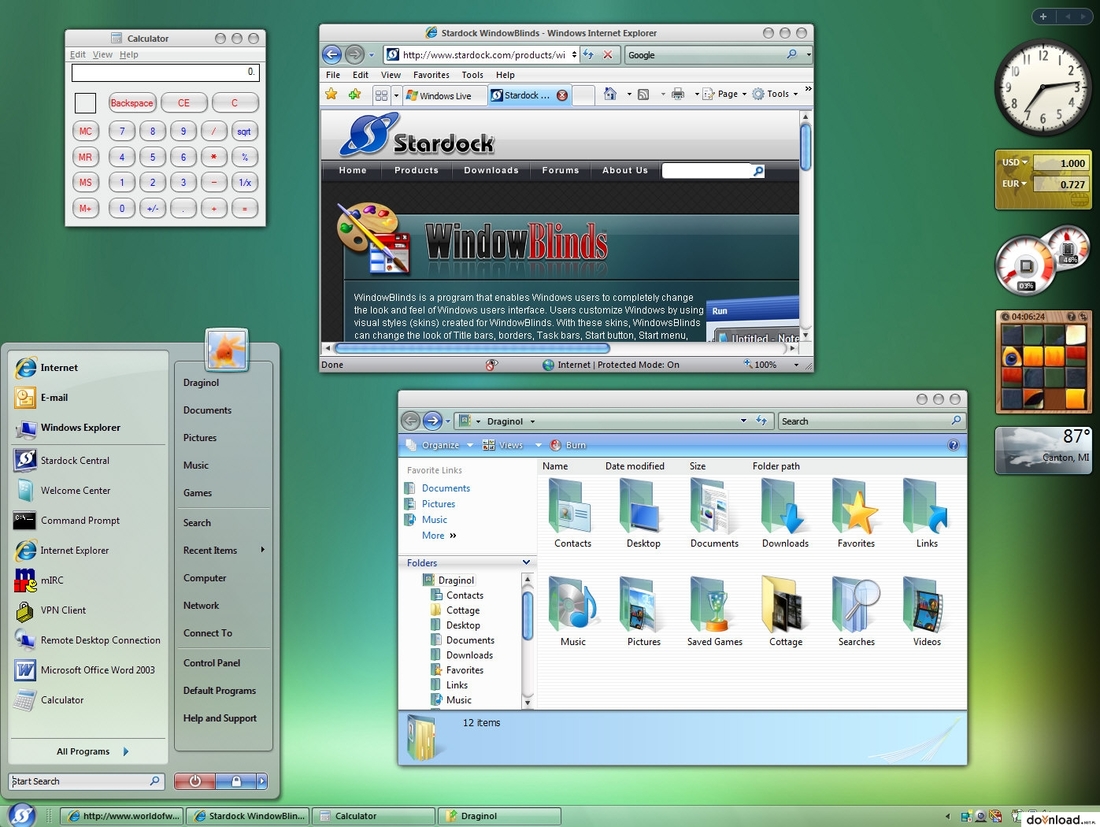Viewport: 1100px width, 827px height.
Task: Open the Saved Games folder icon
Action: pos(713,604)
